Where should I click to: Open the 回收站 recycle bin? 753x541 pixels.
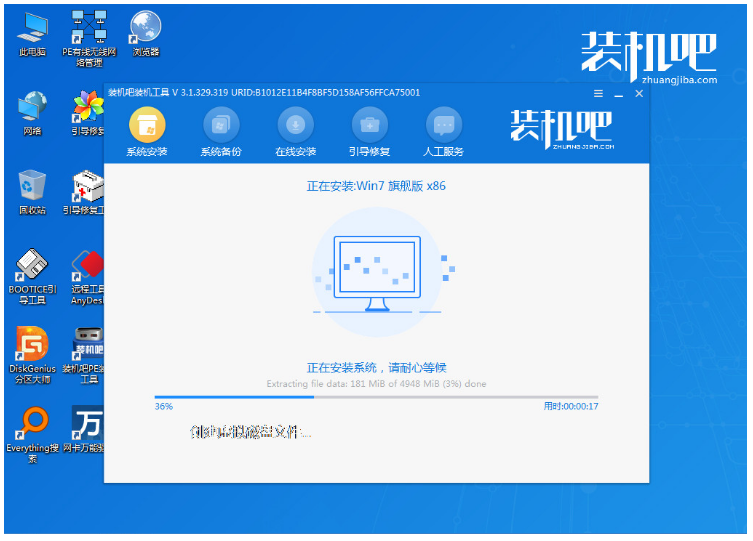(32, 192)
